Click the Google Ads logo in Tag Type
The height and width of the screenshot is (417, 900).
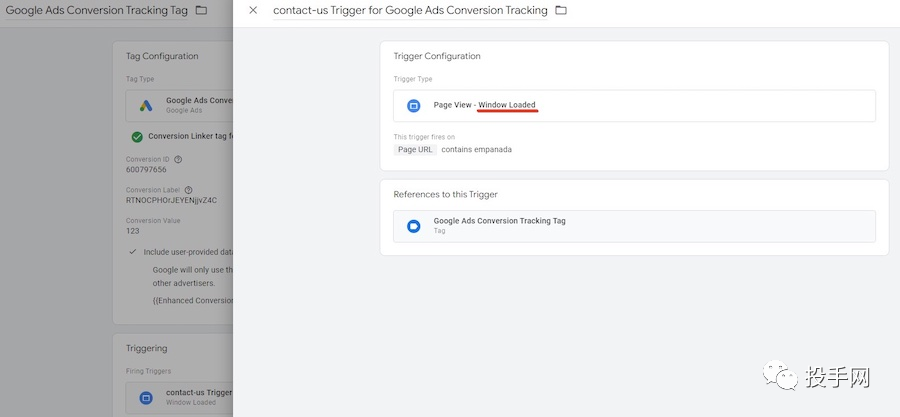point(145,106)
